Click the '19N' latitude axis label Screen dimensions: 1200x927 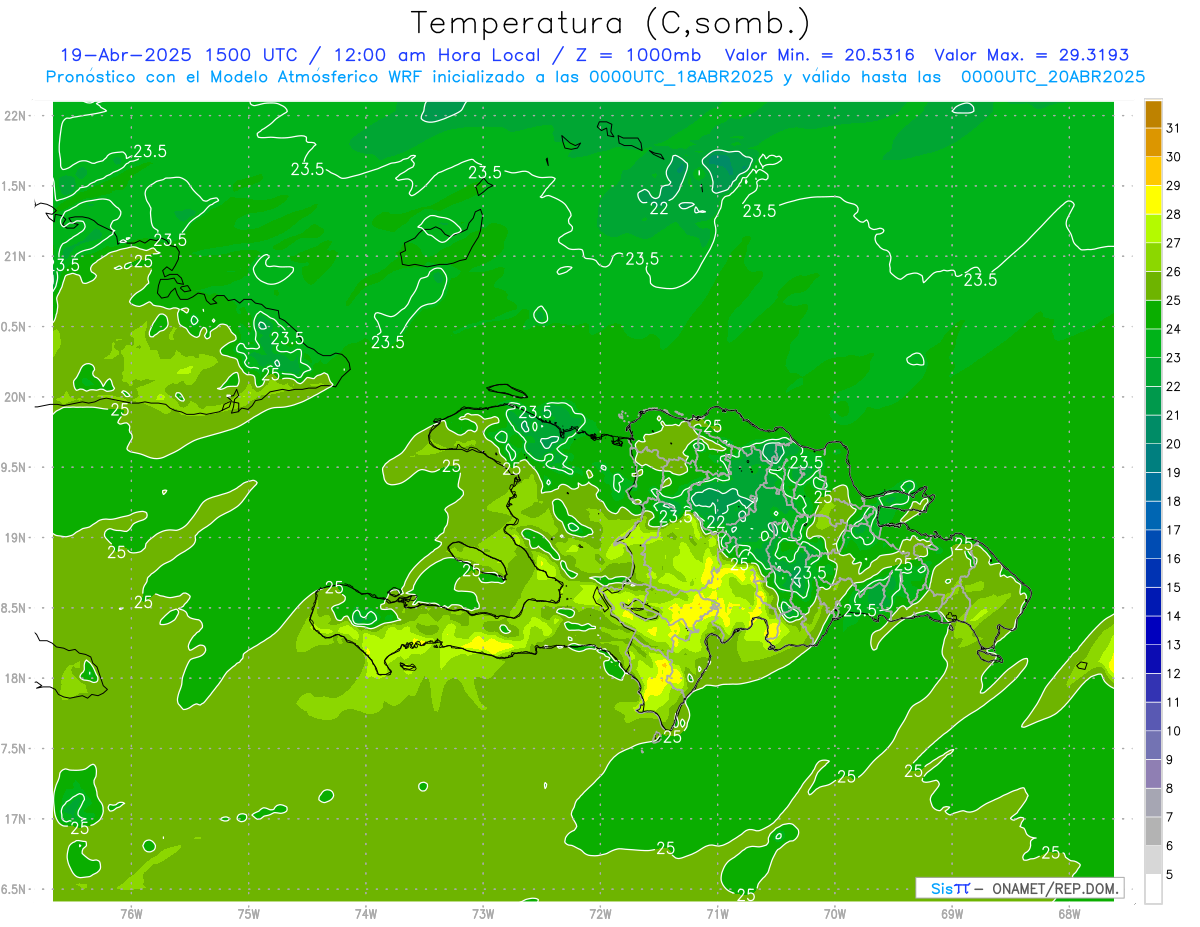pyautogui.click(x=14, y=538)
